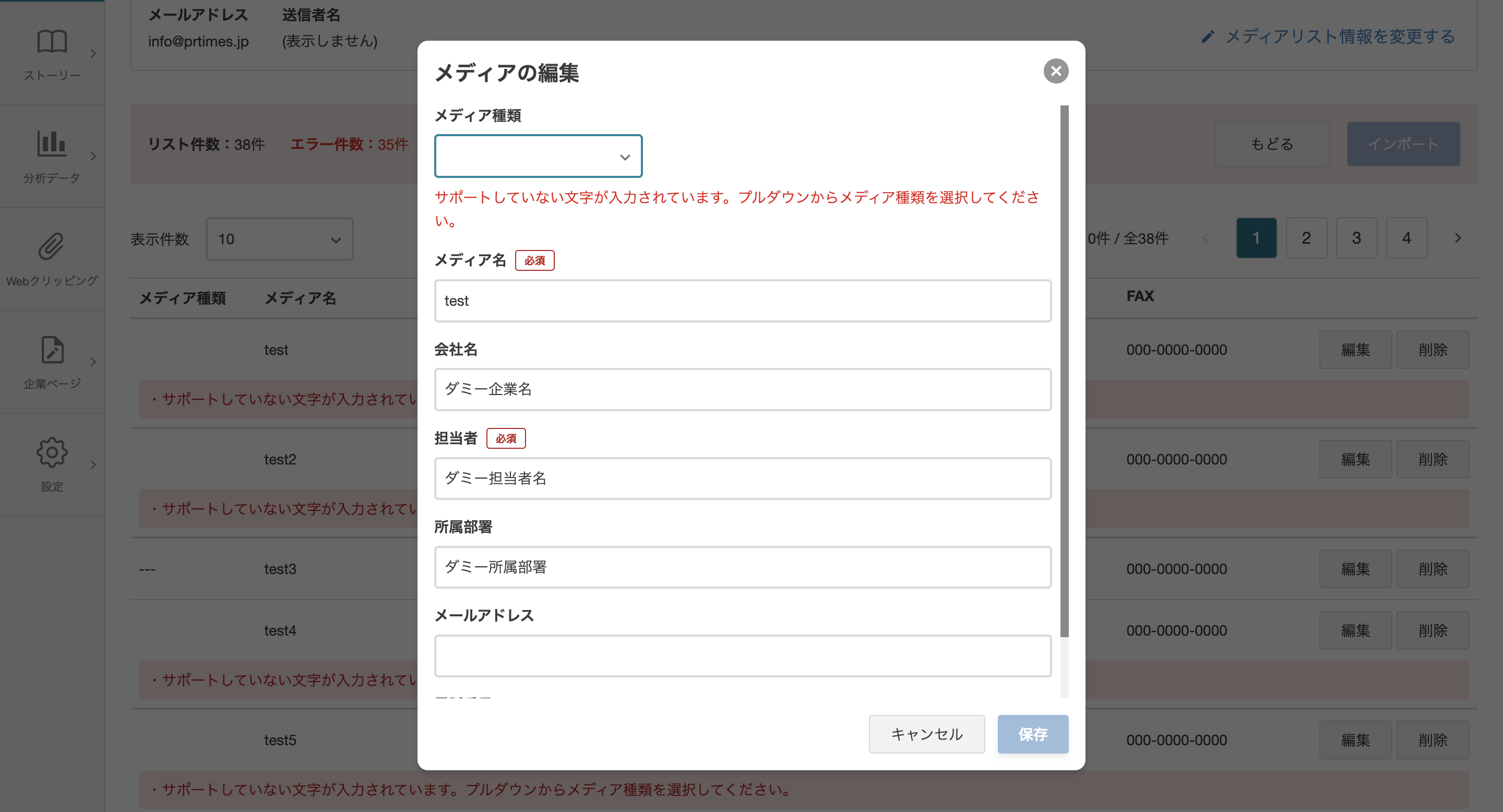Viewport: 1503px width, 812px height.
Task: Click the empty メールアドレス input field
Action: pyautogui.click(x=743, y=655)
